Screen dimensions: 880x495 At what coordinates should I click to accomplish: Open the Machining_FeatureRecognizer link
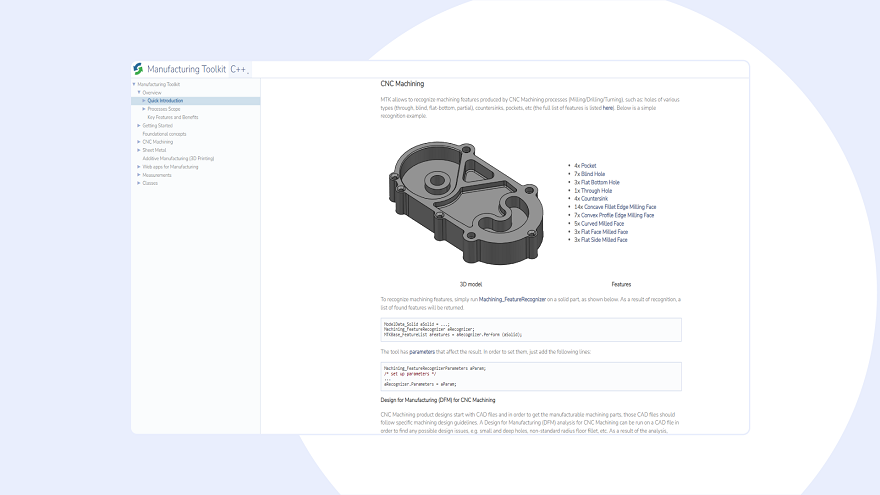(x=512, y=300)
